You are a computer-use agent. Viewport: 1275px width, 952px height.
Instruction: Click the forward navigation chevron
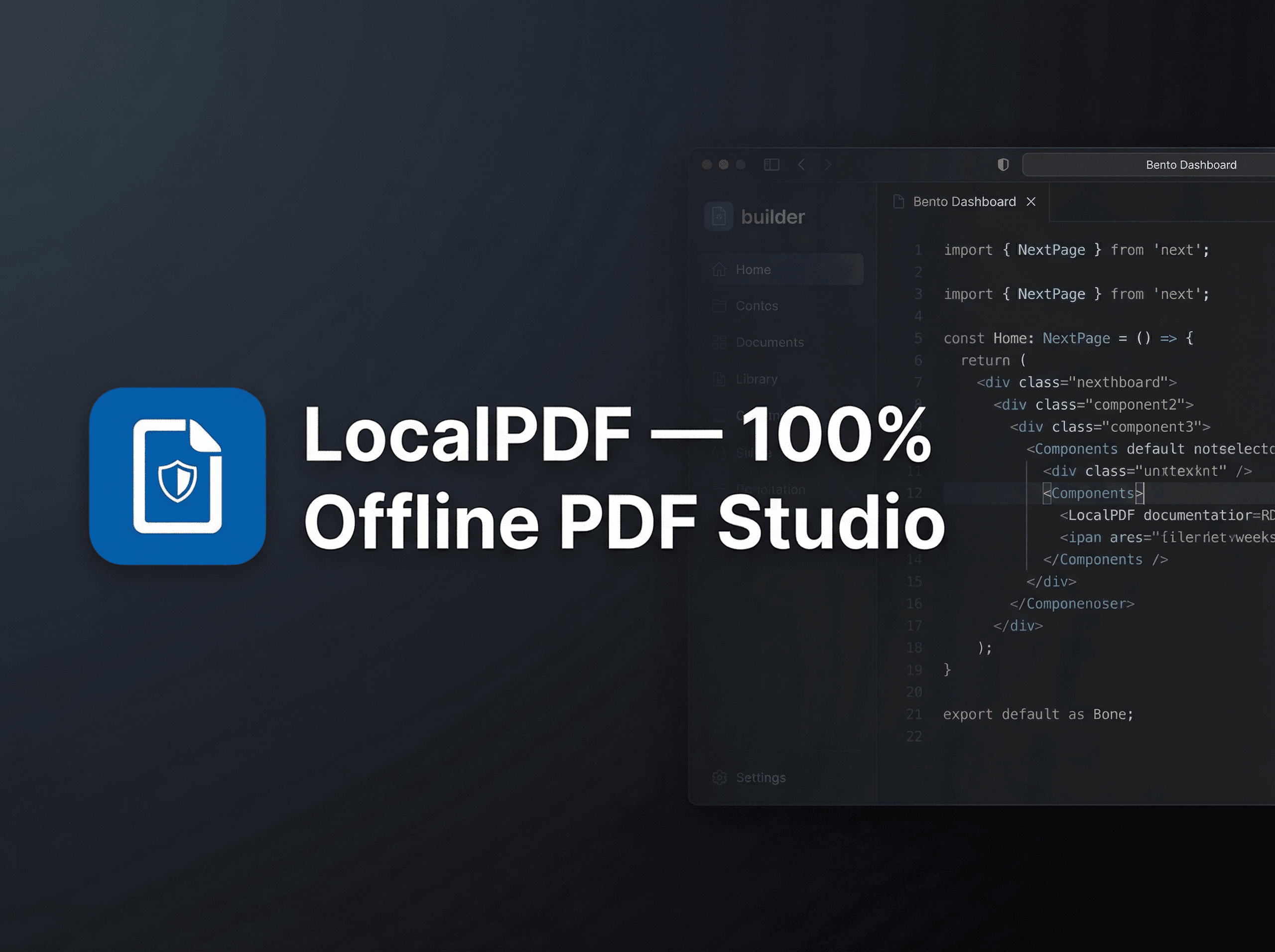[828, 165]
